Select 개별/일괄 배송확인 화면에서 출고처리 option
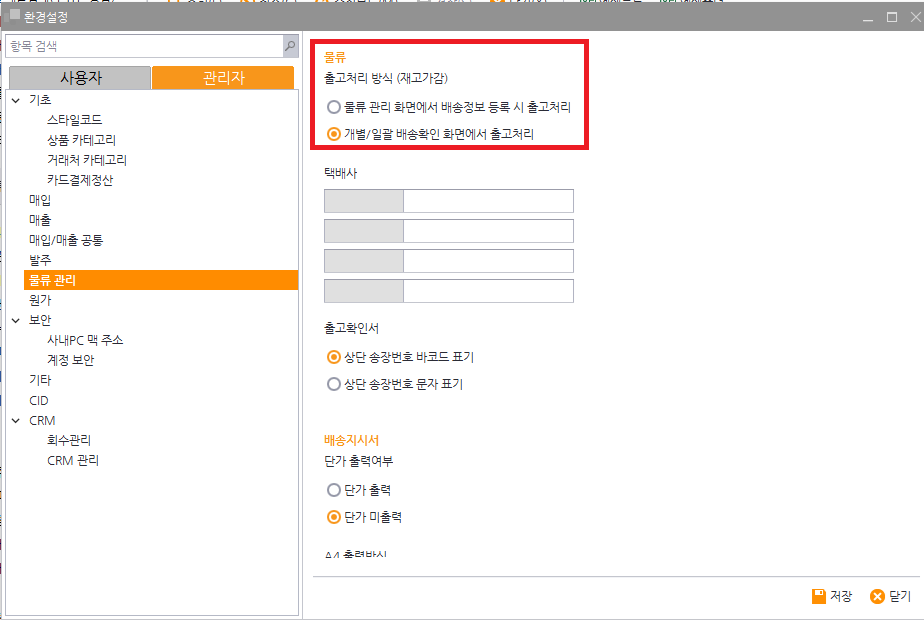 tap(334, 133)
